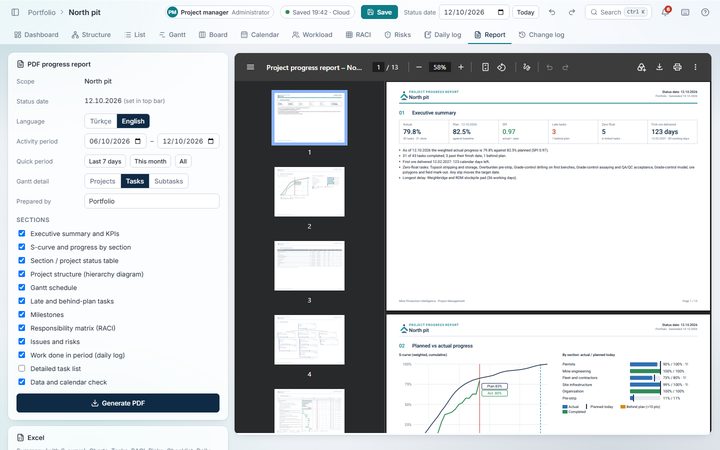Click the Save button
Viewport: 720px width, 450px height.
(379, 12)
